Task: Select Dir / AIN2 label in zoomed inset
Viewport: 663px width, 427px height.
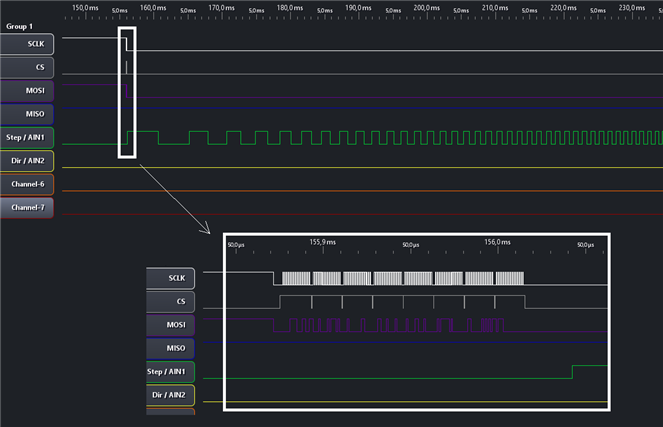Action: [171, 395]
